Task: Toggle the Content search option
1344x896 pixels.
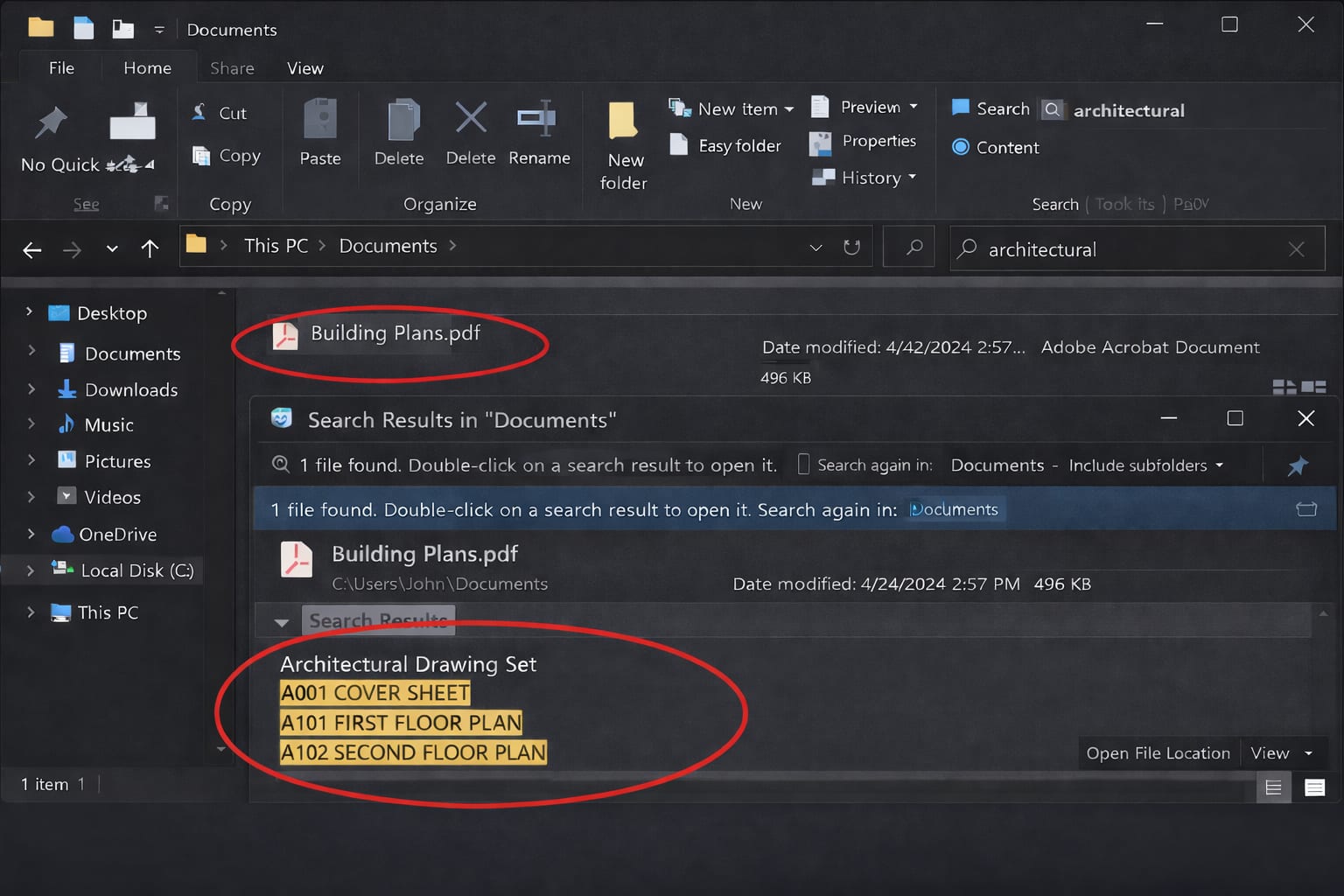Action: [961, 147]
